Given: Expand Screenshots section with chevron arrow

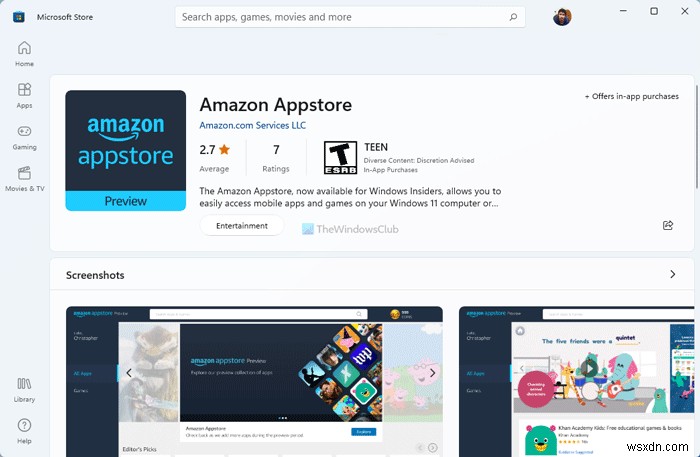Looking at the screenshot, I should (x=673, y=274).
